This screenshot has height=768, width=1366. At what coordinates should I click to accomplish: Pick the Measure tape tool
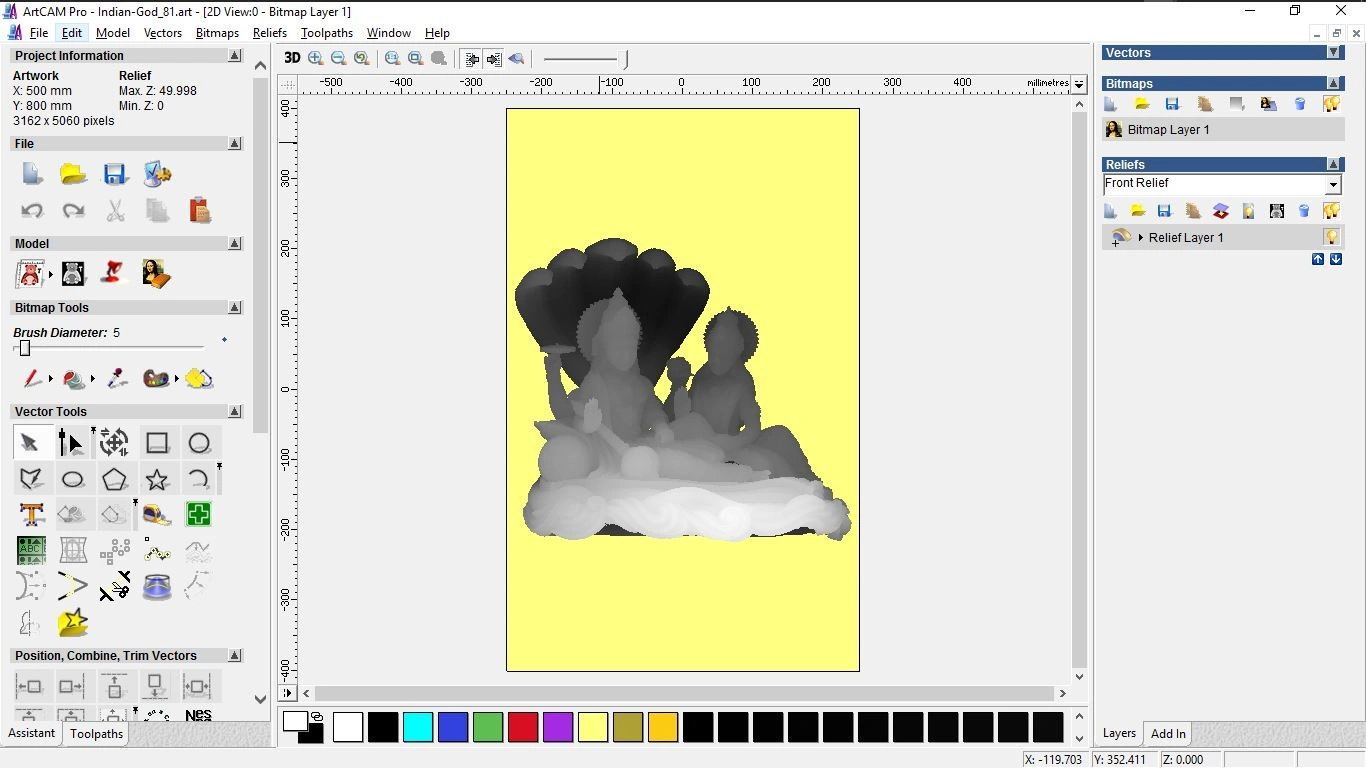(x=157, y=515)
